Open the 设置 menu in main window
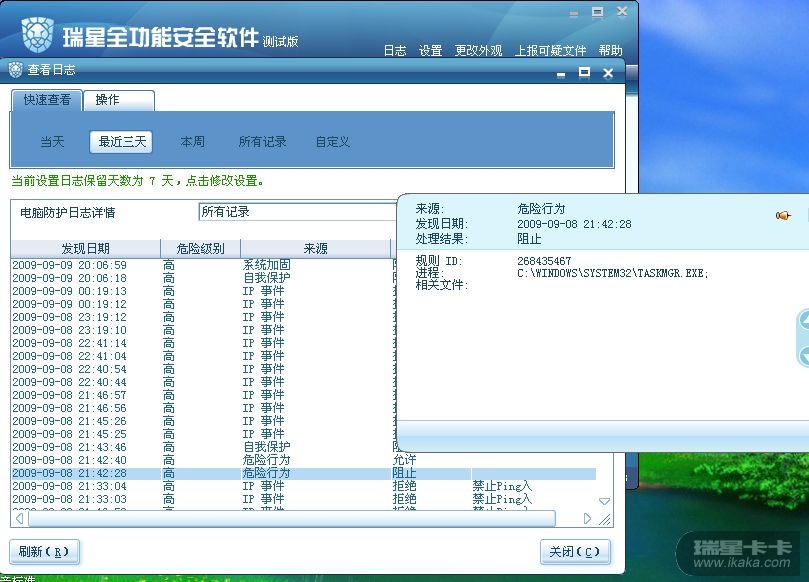 [430, 51]
